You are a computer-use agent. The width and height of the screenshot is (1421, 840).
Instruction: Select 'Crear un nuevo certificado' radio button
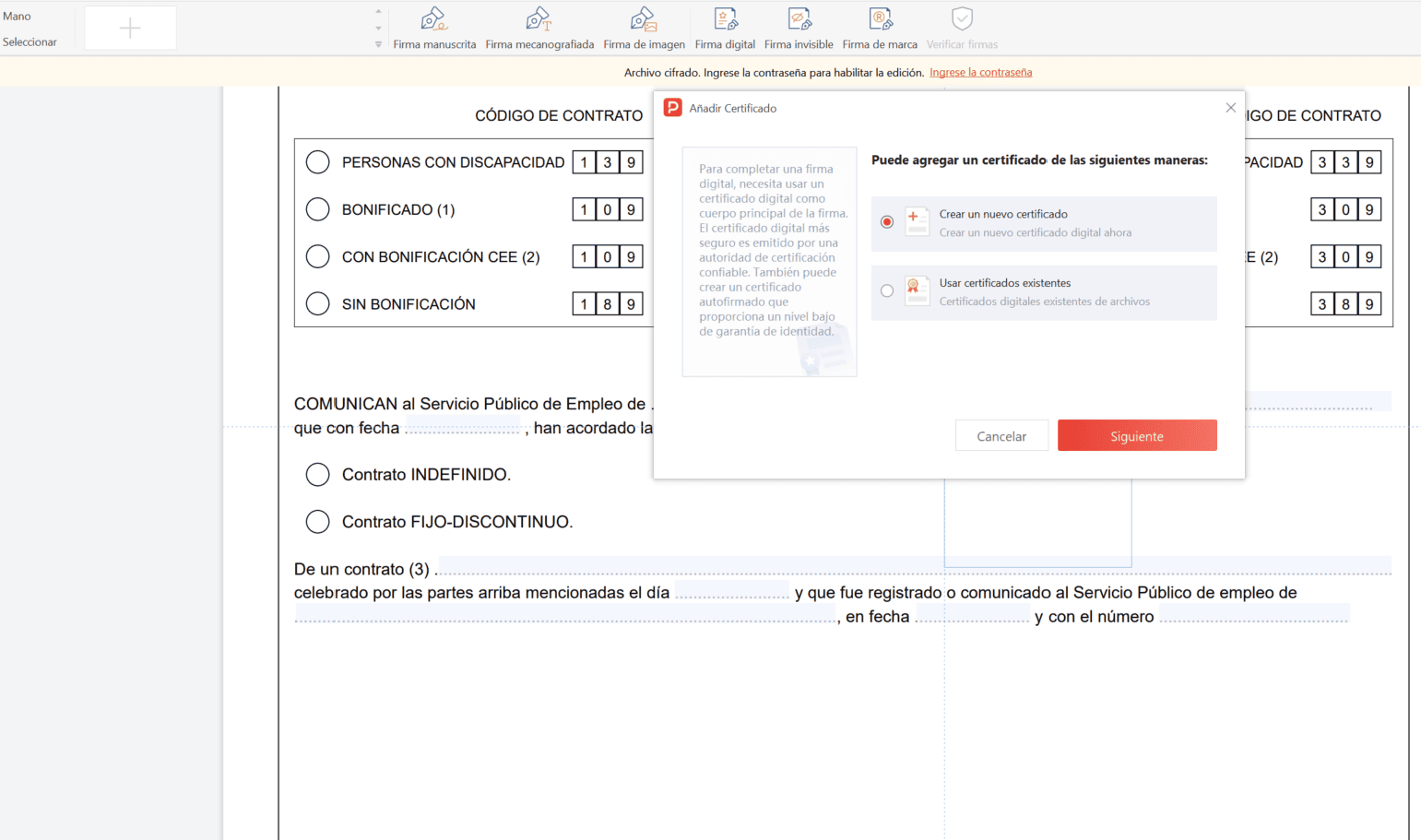coord(887,222)
